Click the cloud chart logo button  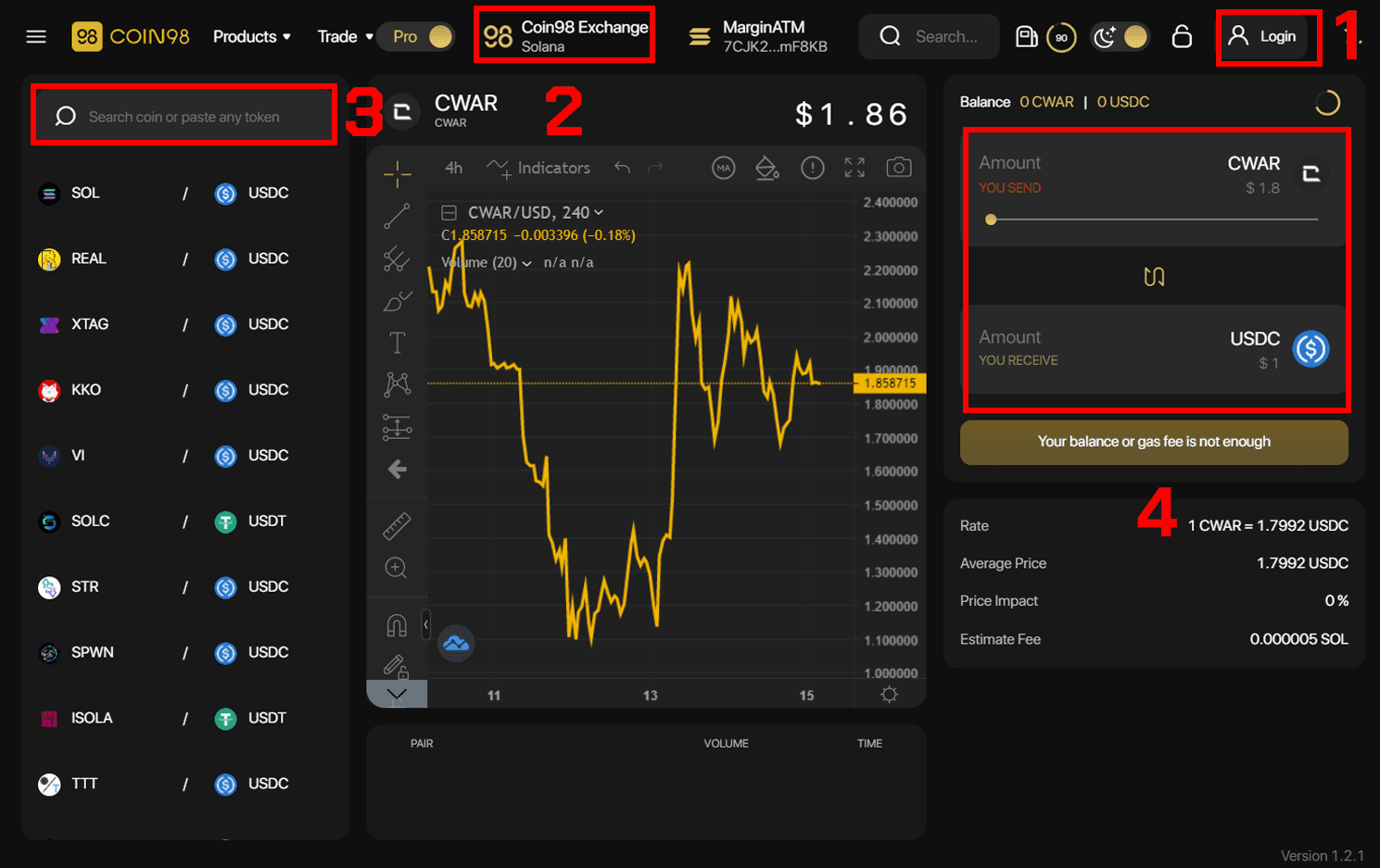(x=456, y=643)
